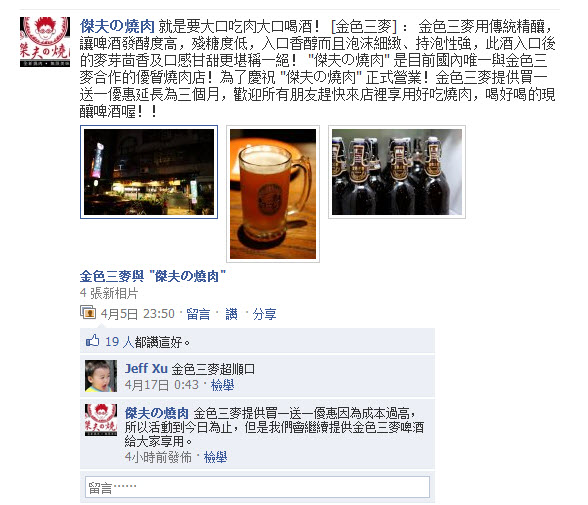Open the night storefront photo thumbnail
The image size is (588, 505).
[149, 172]
